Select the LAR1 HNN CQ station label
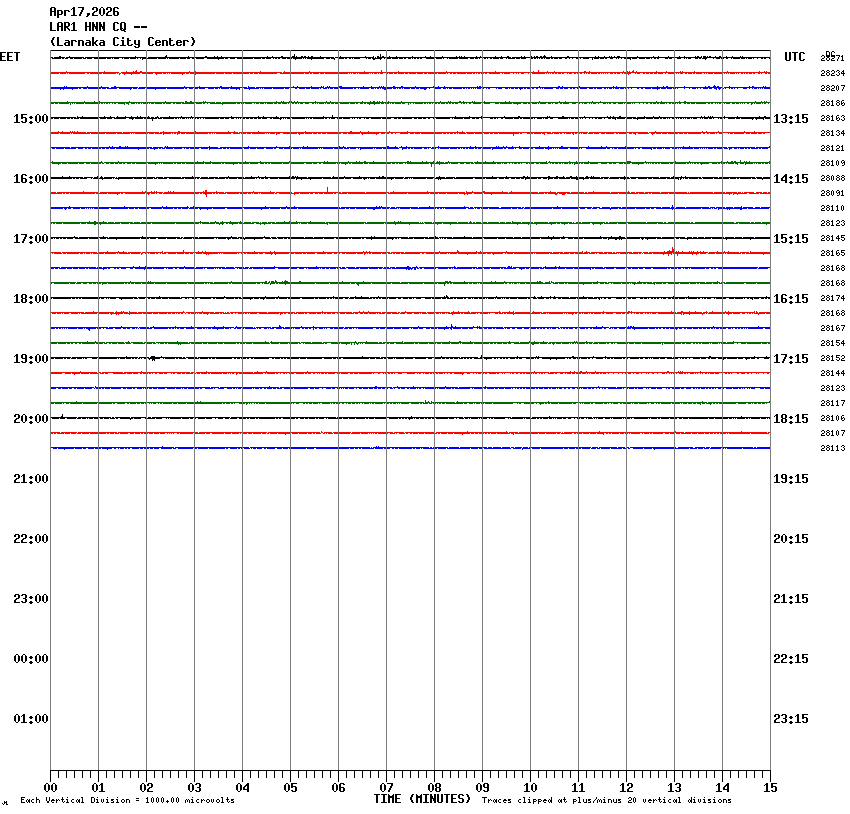Viewport: 850px width, 814px height. (x=98, y=27)
